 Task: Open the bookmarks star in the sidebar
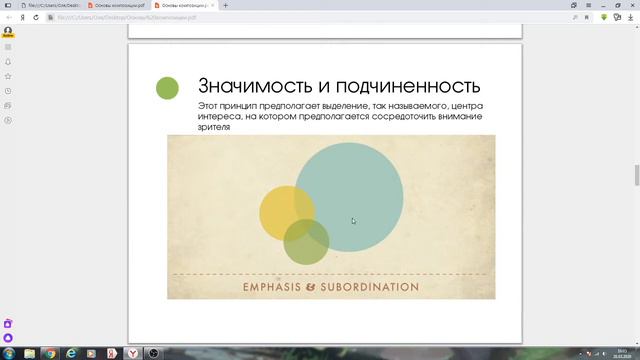8,76
